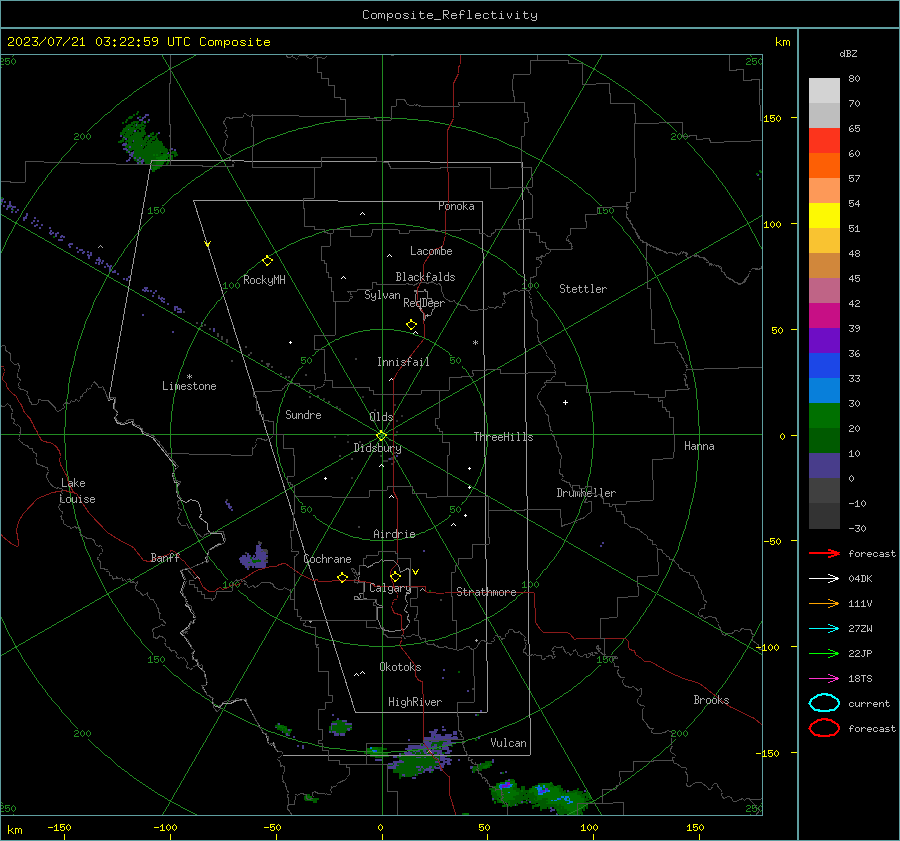Click the Limestone label
Image resolution: width=900 pixels, height=841 pixels.
[189, 386]
